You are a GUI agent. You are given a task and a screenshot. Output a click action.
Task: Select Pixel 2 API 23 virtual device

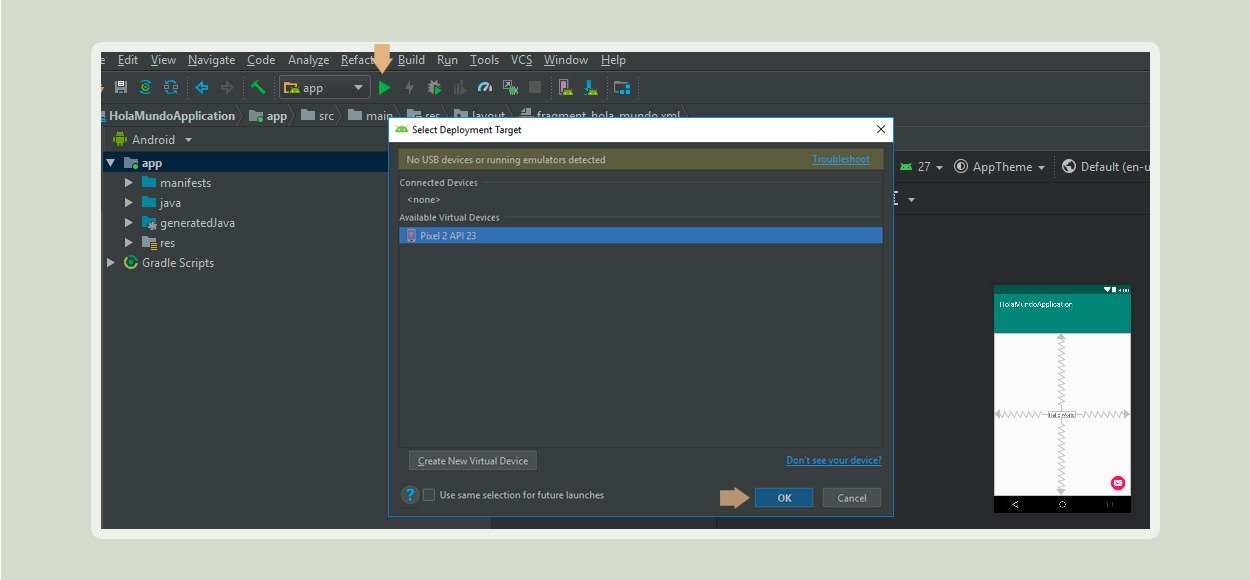click(641, 236)
